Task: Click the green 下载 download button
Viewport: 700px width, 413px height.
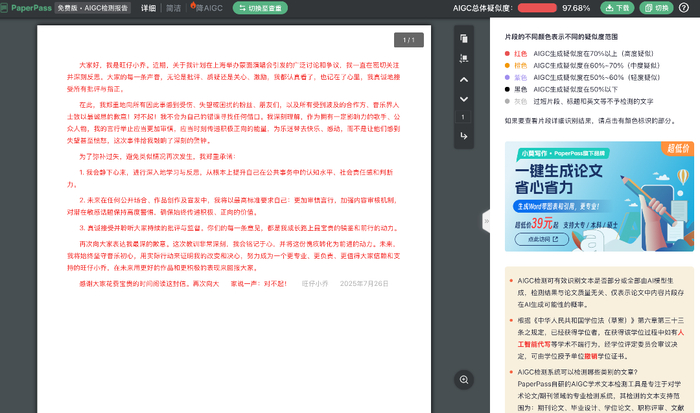Action: [617, 8]
